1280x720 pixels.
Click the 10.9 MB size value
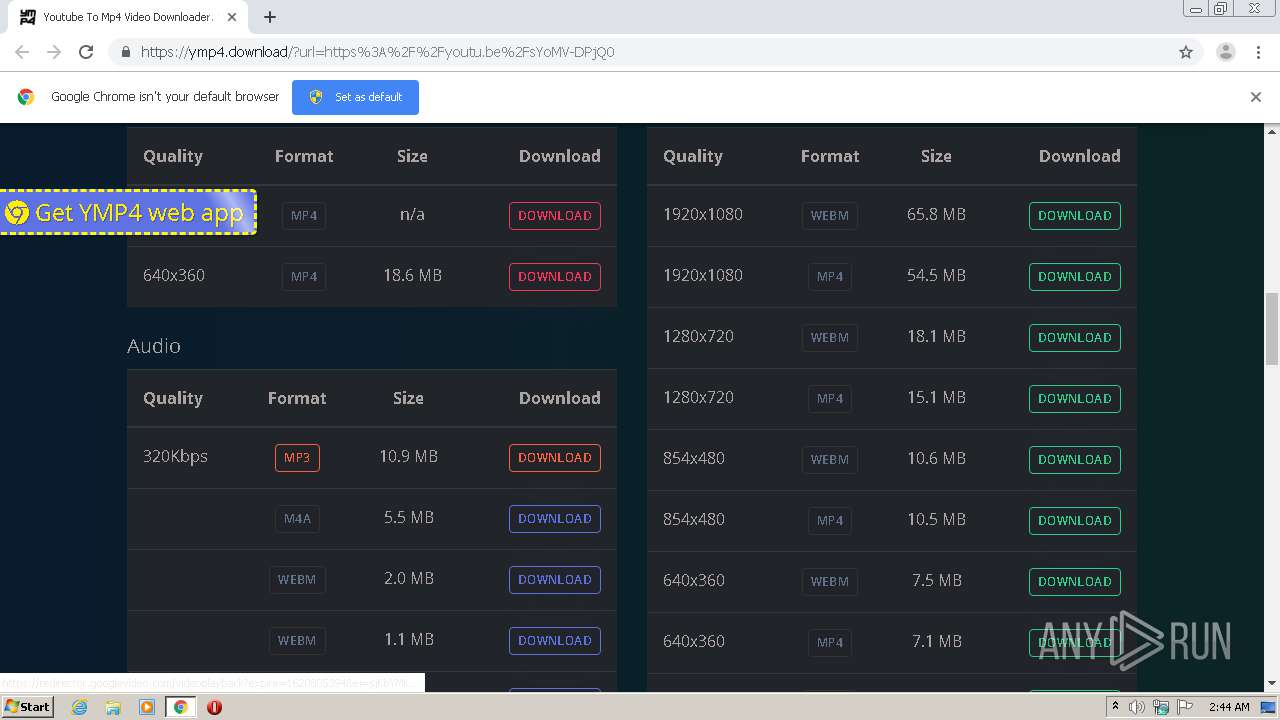(408, 456)
